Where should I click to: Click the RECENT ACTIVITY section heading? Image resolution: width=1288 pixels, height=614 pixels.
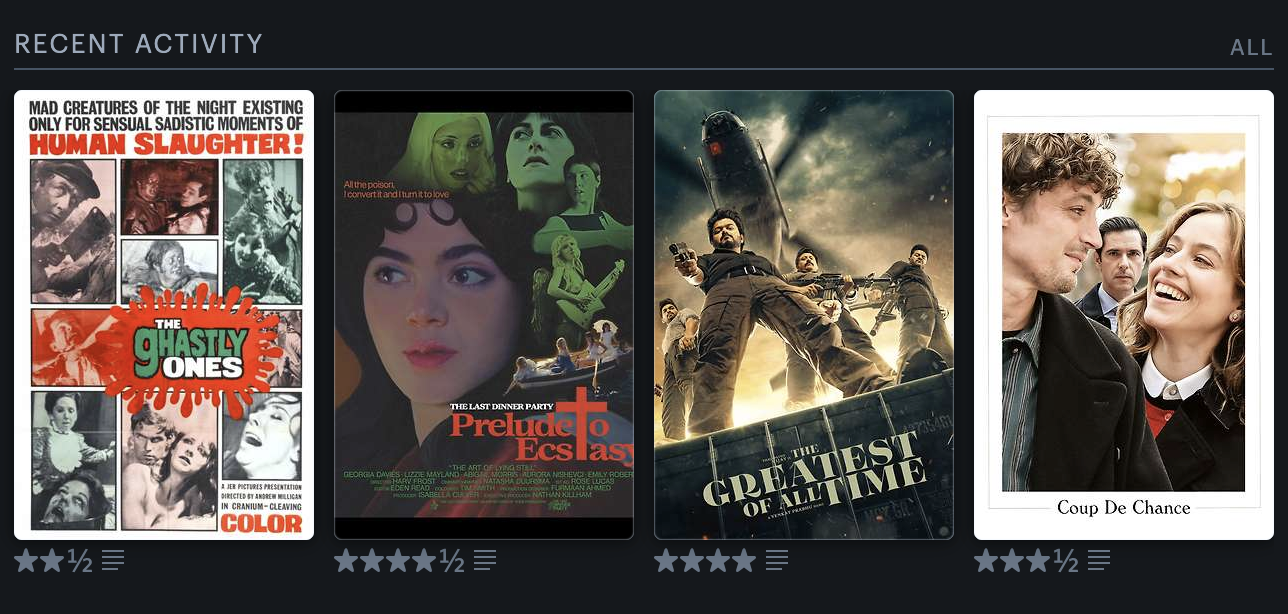[139, 44]
